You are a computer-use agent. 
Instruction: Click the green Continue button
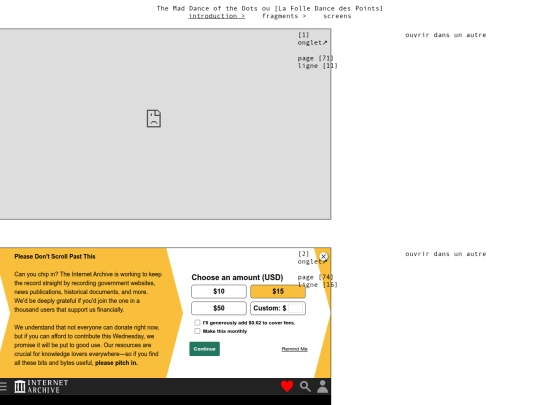coord(205,349)
